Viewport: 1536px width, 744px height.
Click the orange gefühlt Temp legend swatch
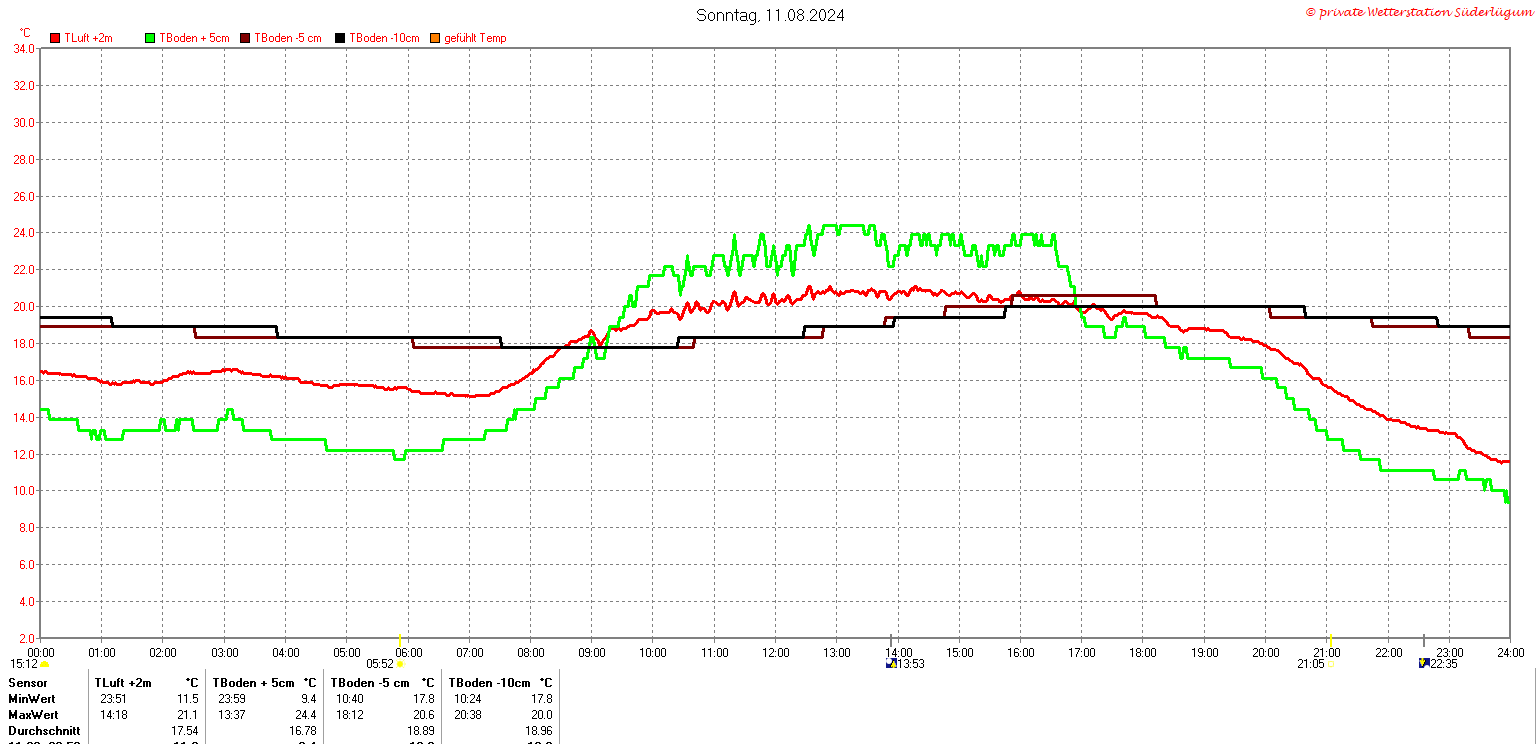pyautogui.click(x=436, y=38)
